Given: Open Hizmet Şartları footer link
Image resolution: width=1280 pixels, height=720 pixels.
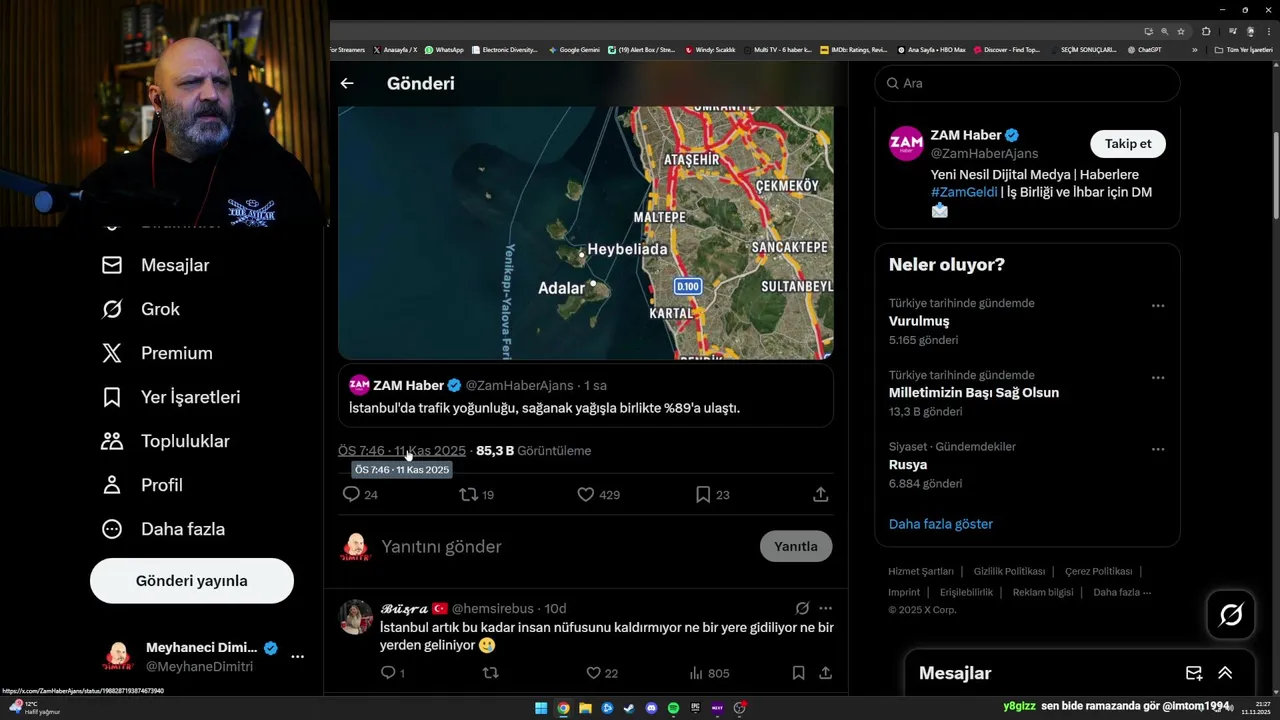Looking at the screenshot, I should (x=921, y=571).
